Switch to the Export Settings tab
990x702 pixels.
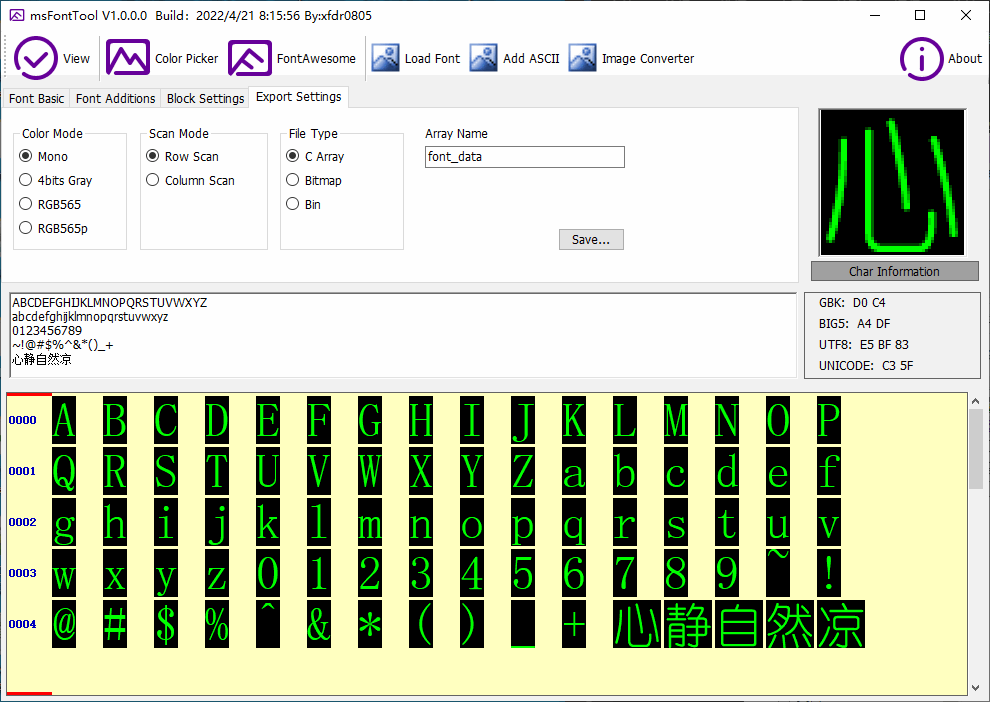click(299, 97)
